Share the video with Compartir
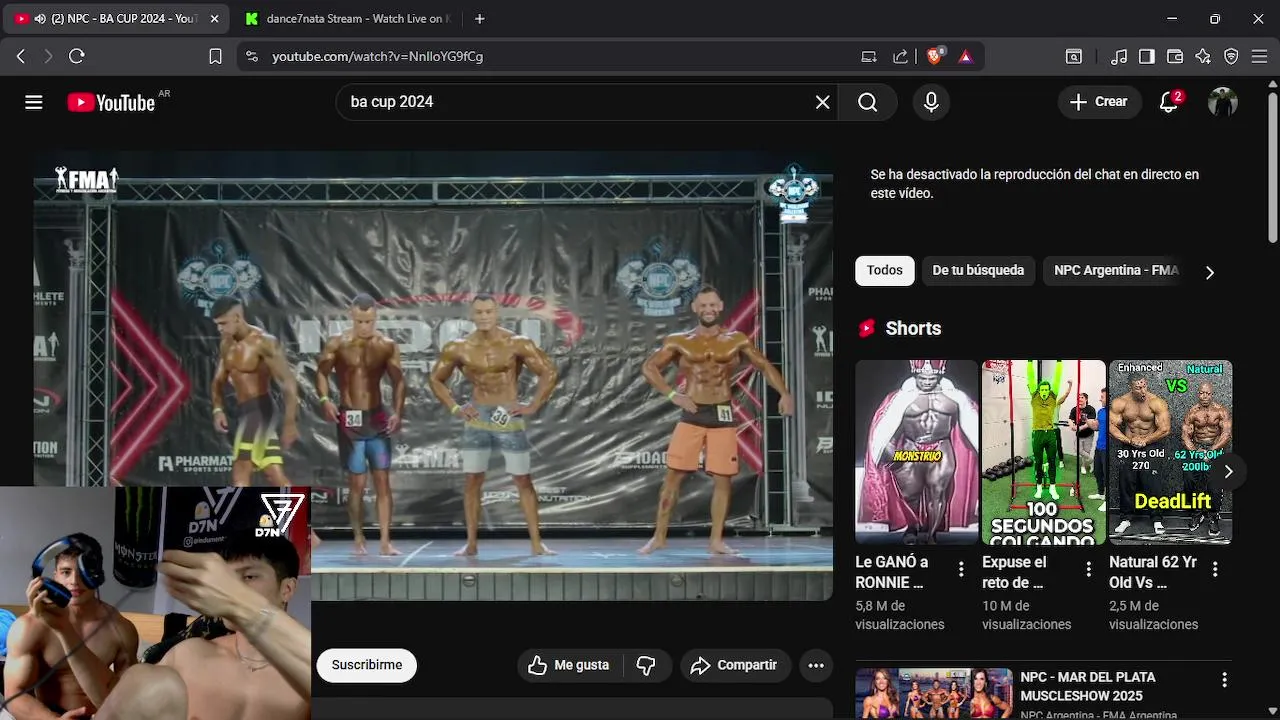 pos(735,665)
